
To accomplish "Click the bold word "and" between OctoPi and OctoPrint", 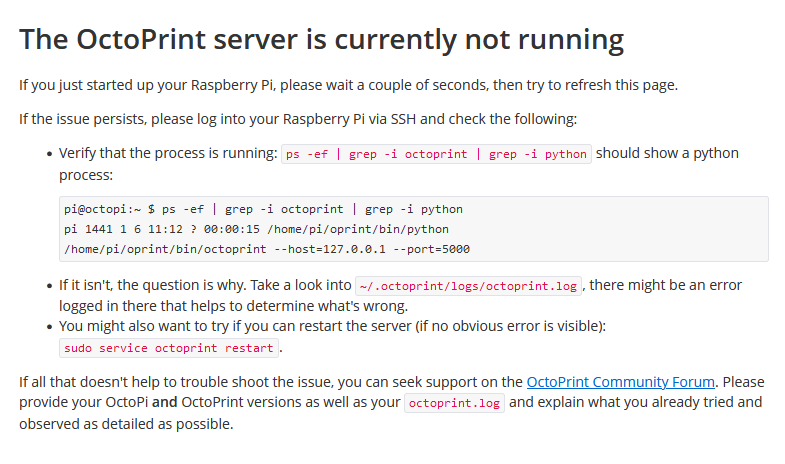I will [x=165, y=402].
